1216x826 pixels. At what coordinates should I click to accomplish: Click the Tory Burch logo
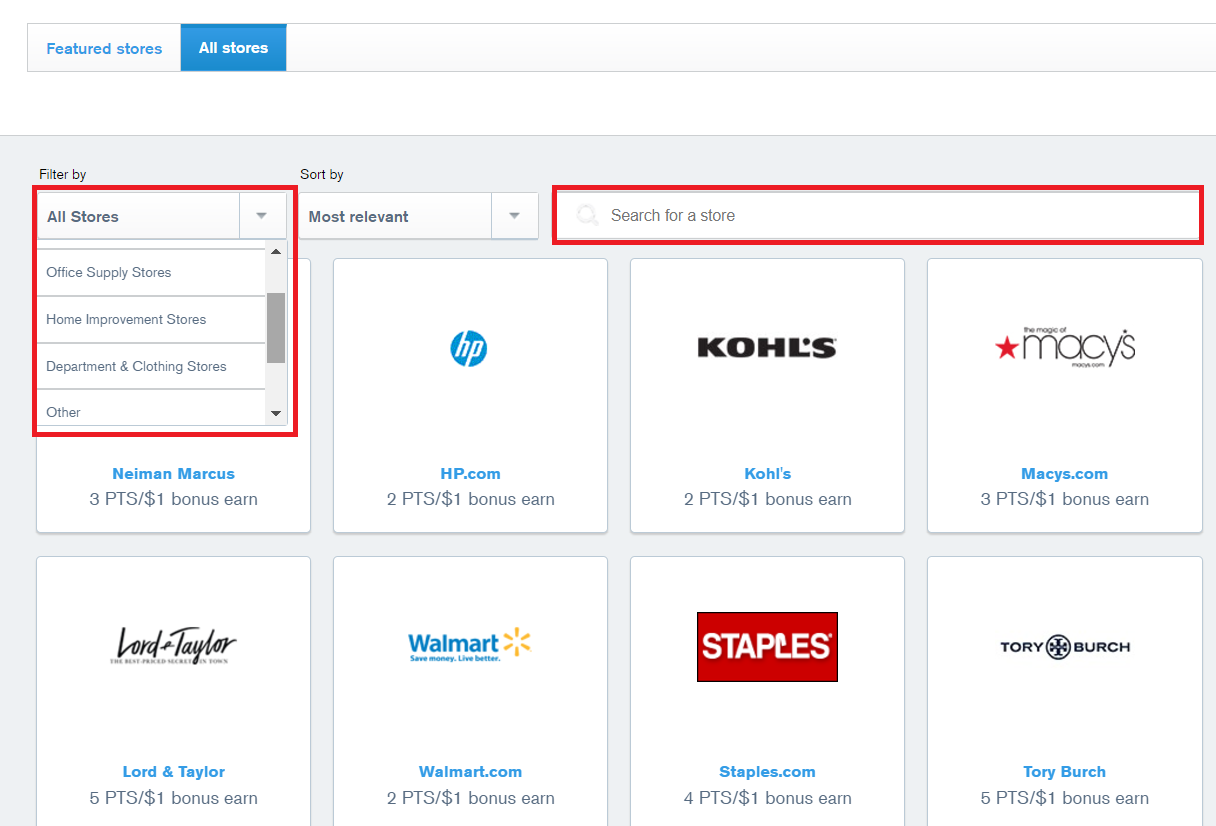[1065, 647]
